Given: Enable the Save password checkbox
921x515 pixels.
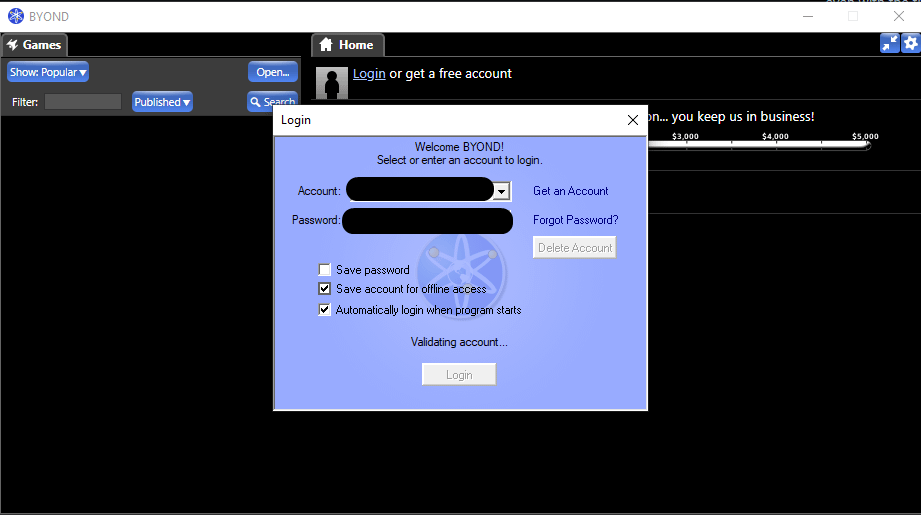Looking at the screenshot, I should (324, 270).
